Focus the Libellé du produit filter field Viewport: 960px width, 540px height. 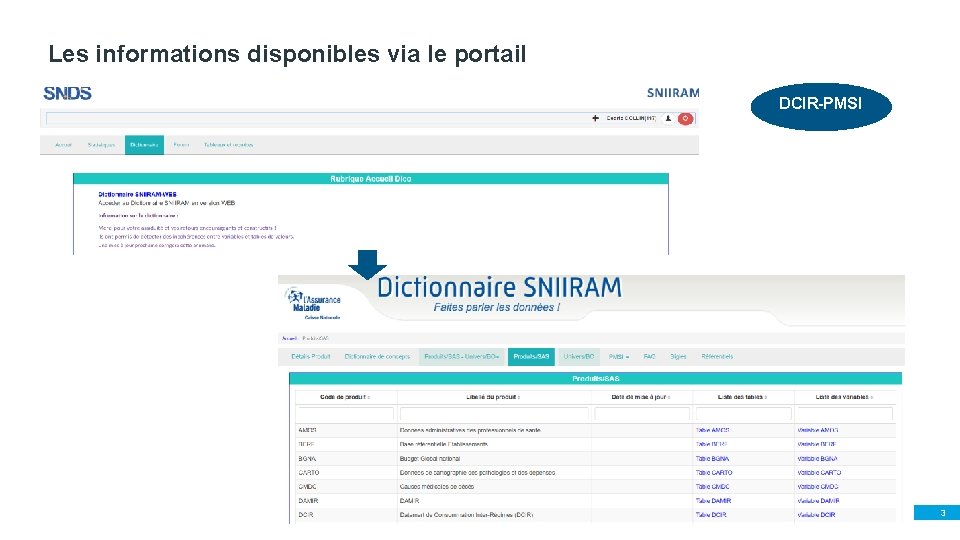point(493,414)
